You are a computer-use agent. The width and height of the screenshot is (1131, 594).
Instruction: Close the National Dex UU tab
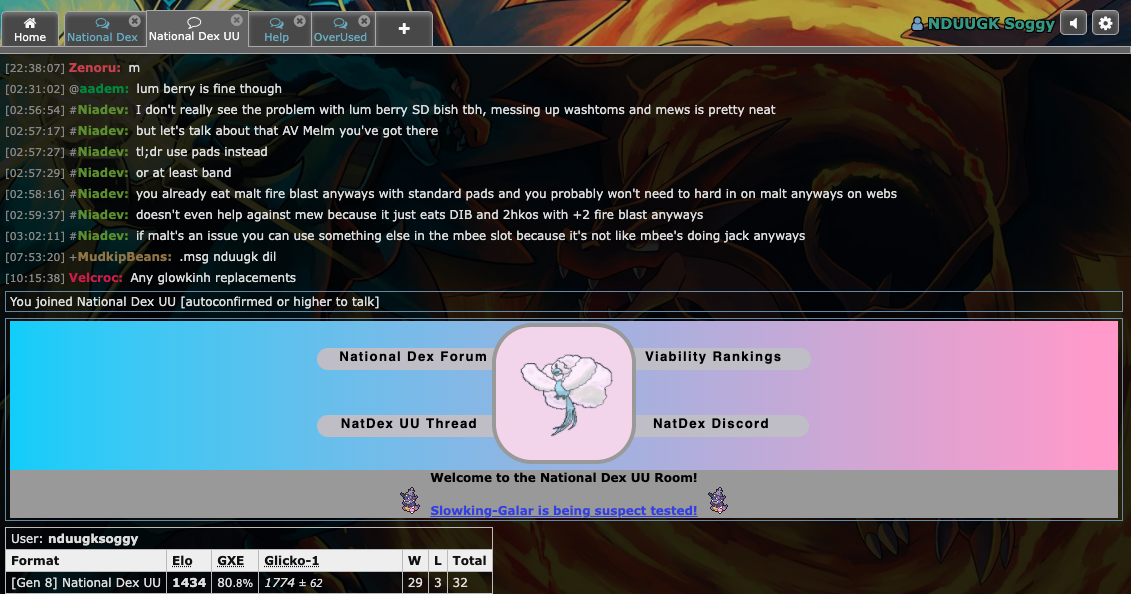pyautogui.click(x=237, y=20)
